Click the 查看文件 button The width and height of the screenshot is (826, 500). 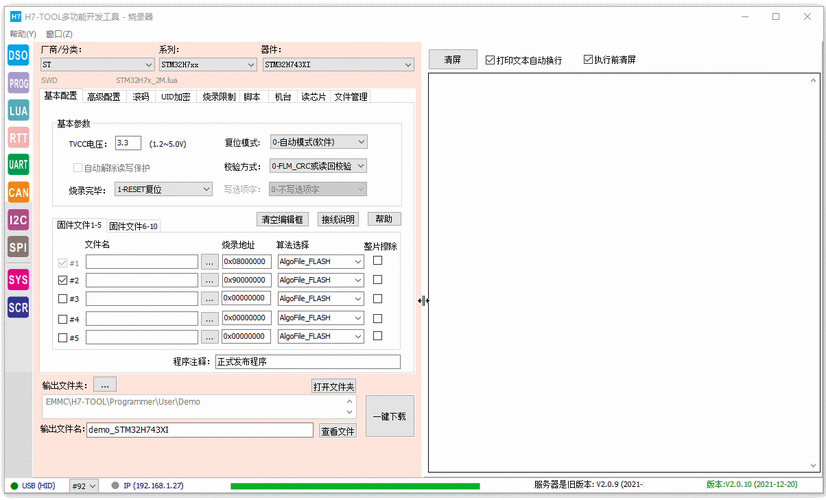[x=338, y=431]
